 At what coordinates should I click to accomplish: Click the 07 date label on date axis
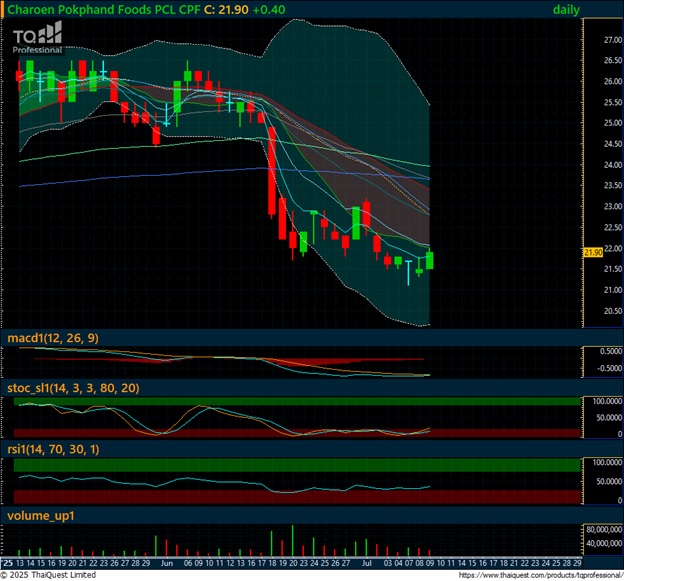coord(409,563)
